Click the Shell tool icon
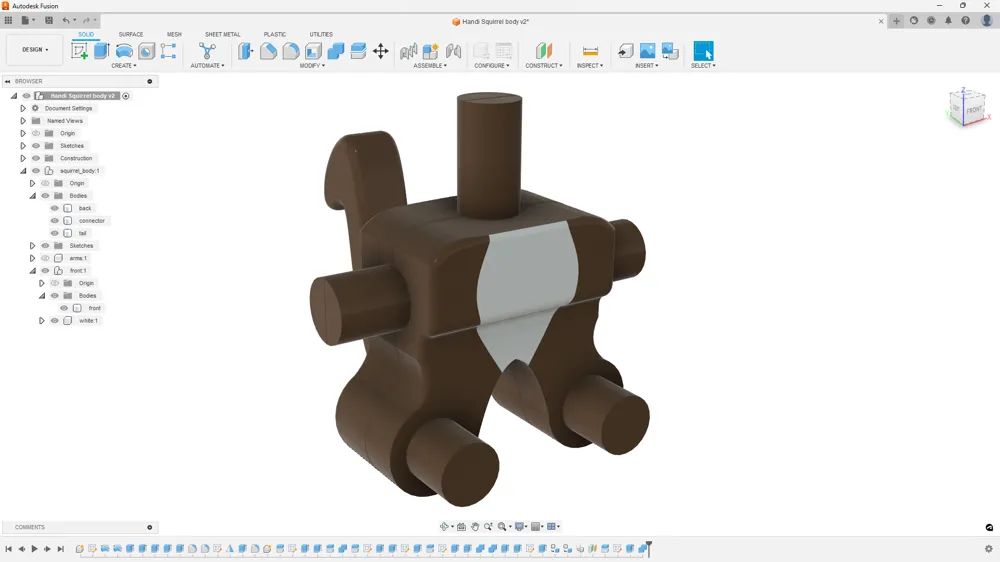Image resolution: width=1000 pixels, height=562 pixels. tap(313, 51)
